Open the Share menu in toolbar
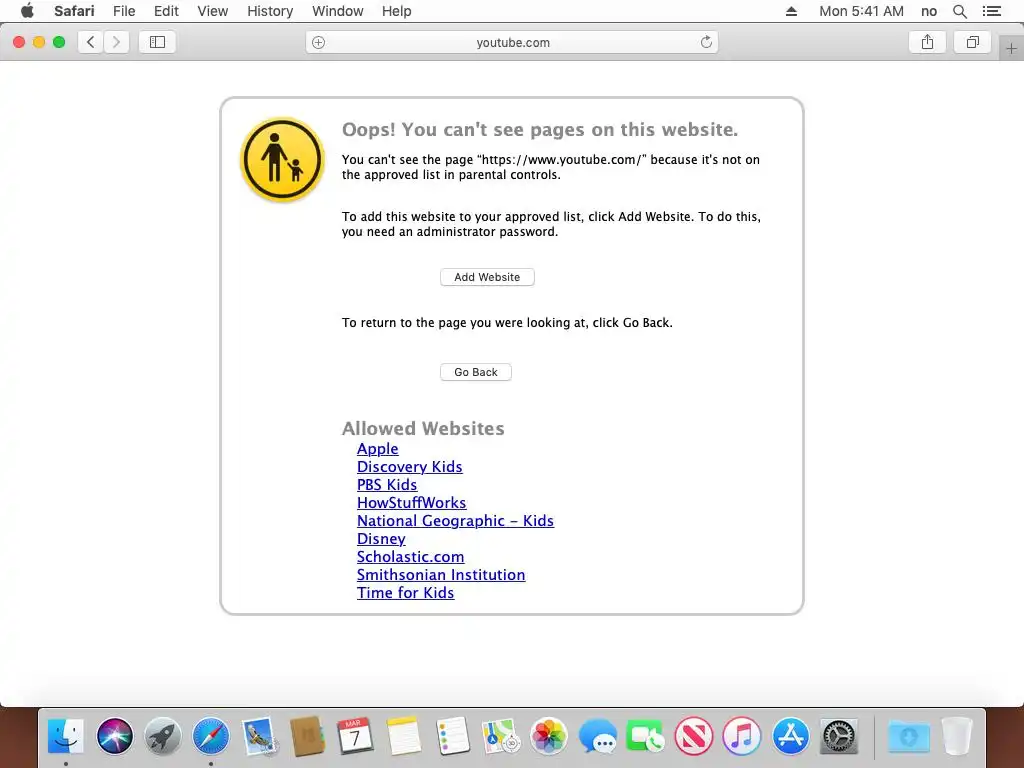The image size is (1024, 768). click(927, 42)
